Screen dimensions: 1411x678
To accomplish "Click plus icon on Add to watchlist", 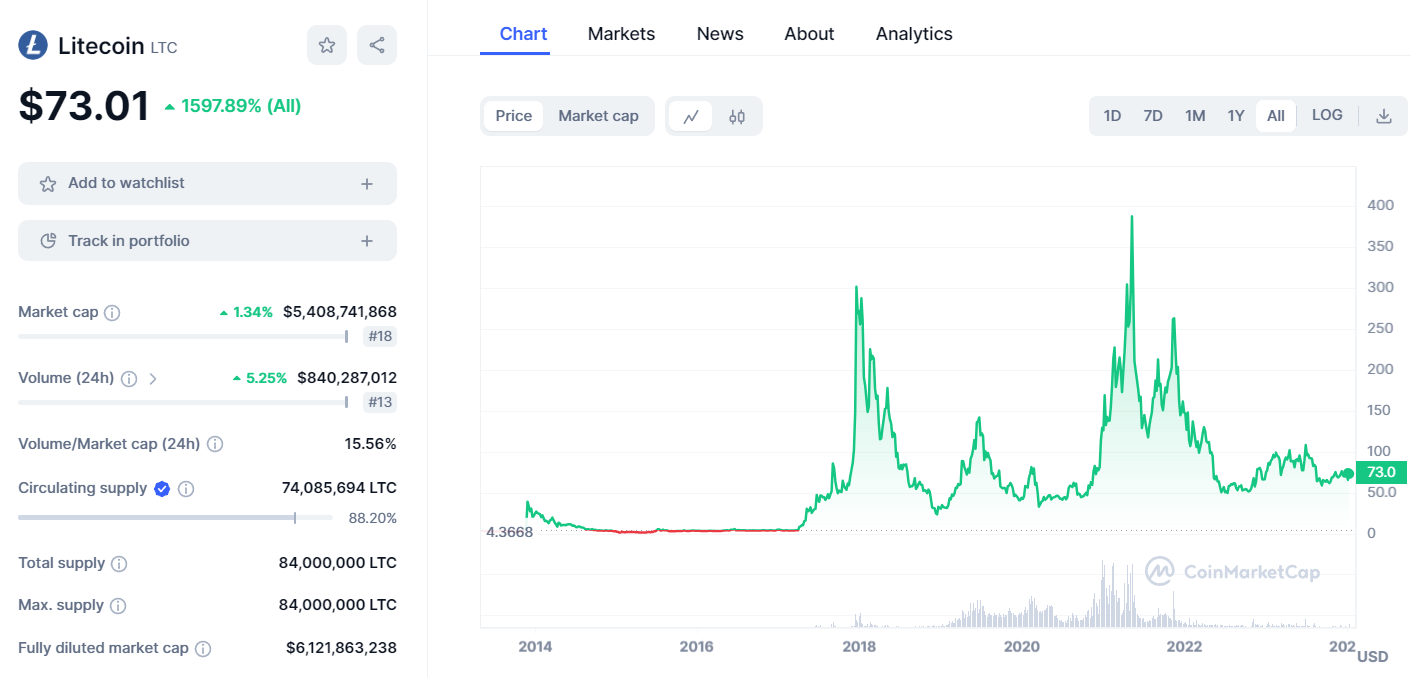I will [367, 184].
